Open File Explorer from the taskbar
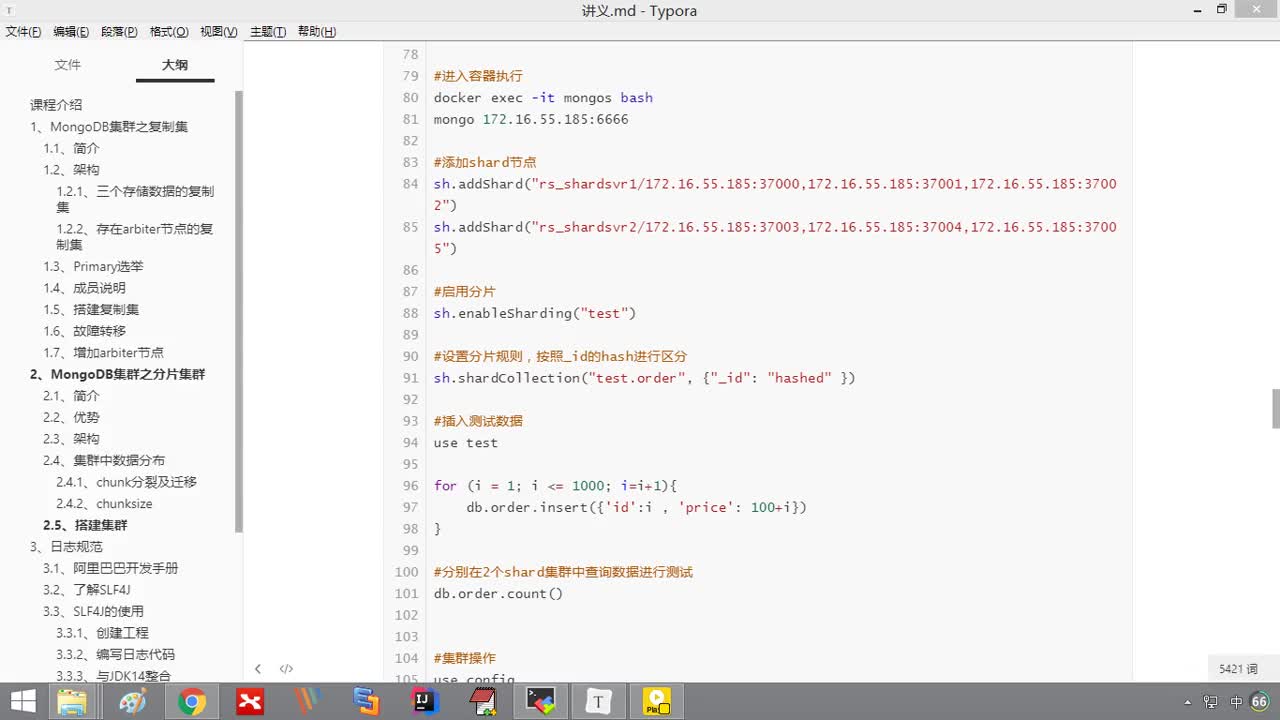Image resolution: width=1280 pixels, height=720 pixels. point(72,702)
